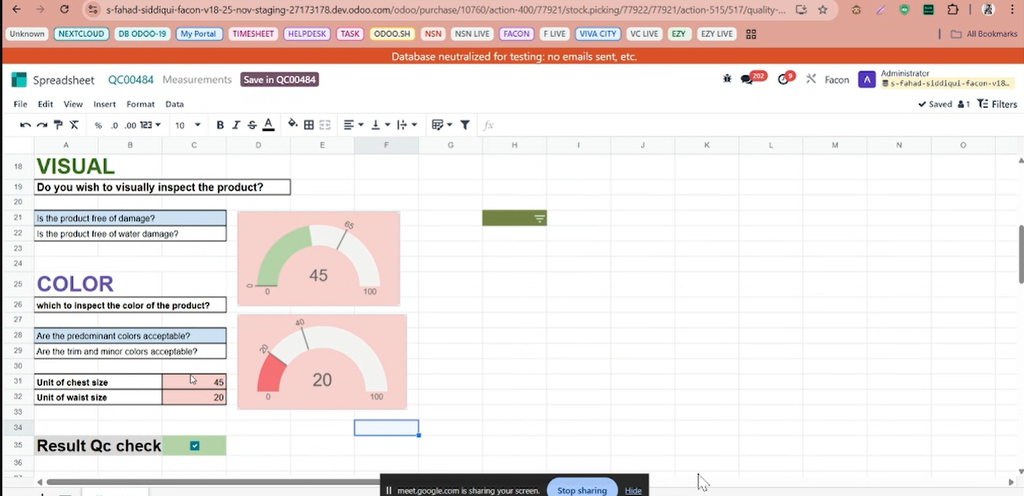Open the Insert menu

pos(104,104)
